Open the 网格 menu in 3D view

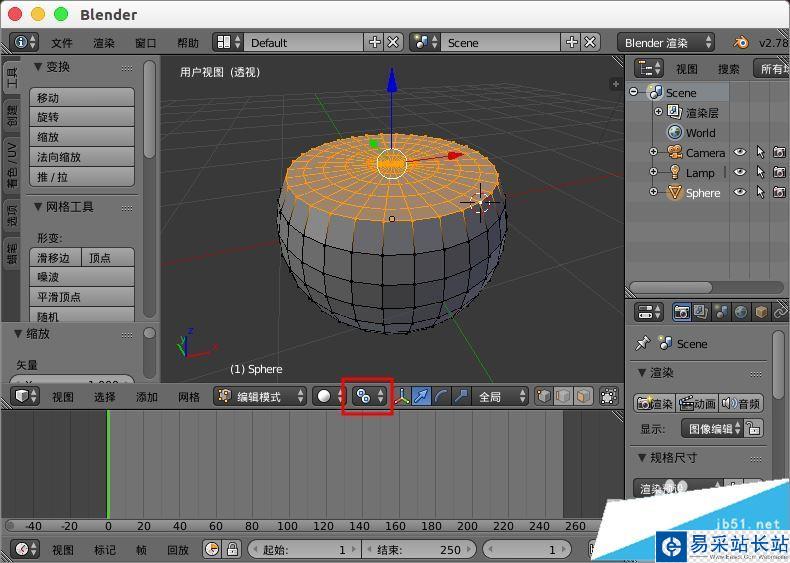tap(189, 397)
